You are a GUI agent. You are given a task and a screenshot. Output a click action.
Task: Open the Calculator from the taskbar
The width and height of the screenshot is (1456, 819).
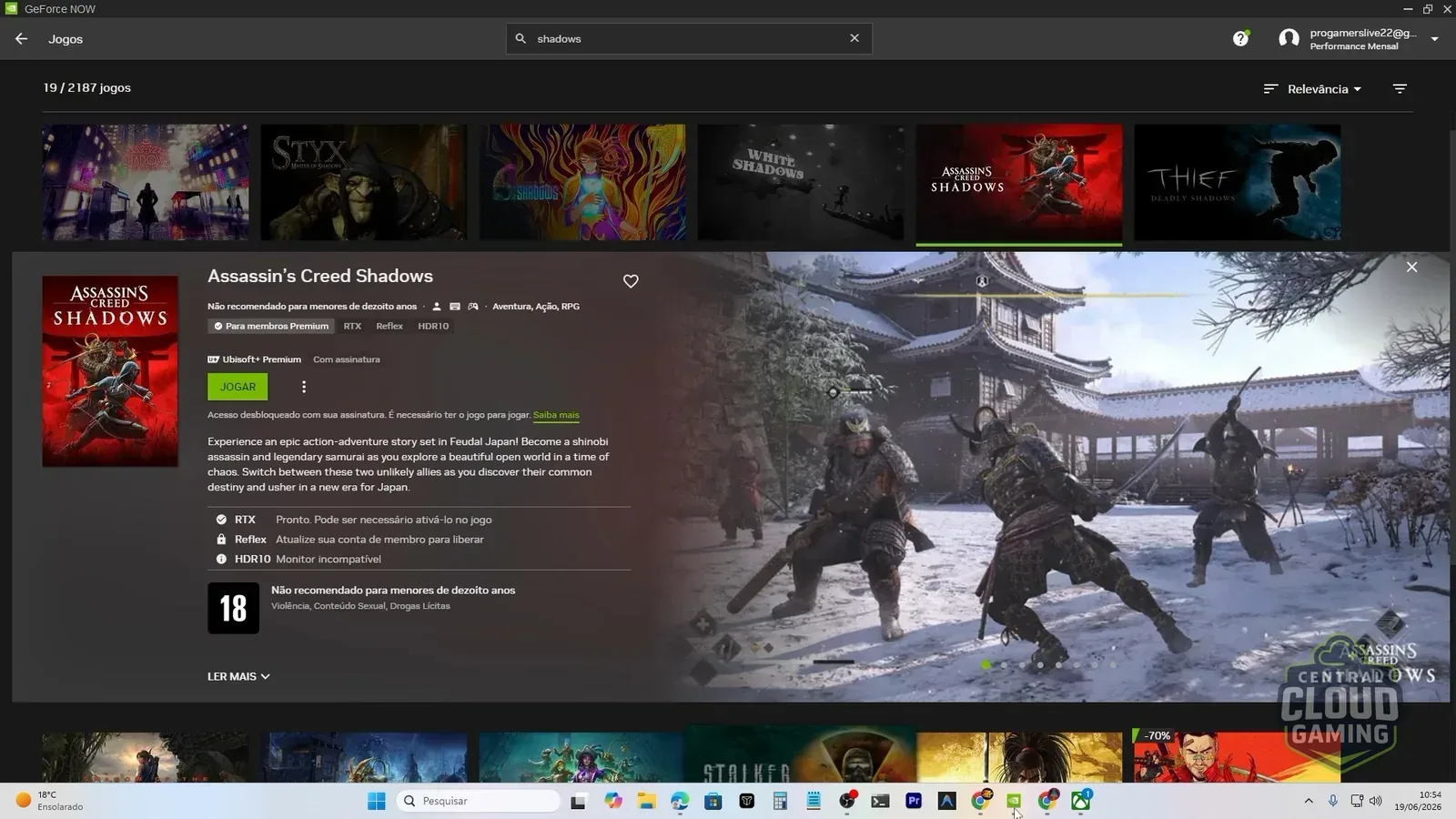tap(780, 801)
